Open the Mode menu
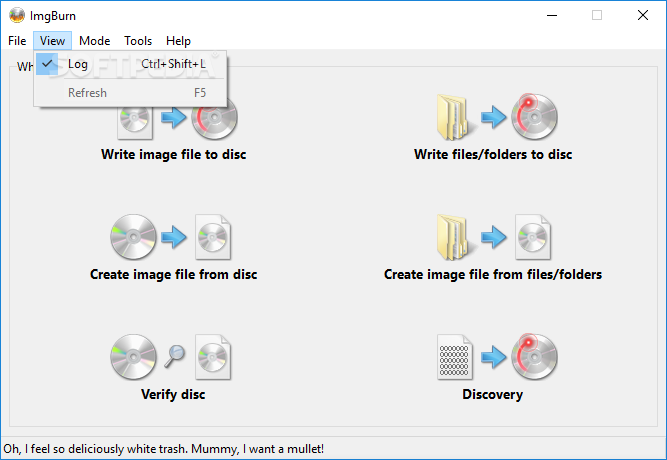The width and height of the screenshot is (667, 460). 94,41
